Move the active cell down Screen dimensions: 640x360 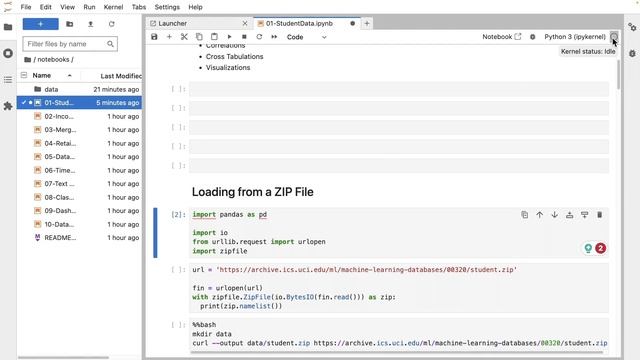(x=554, y=215)
